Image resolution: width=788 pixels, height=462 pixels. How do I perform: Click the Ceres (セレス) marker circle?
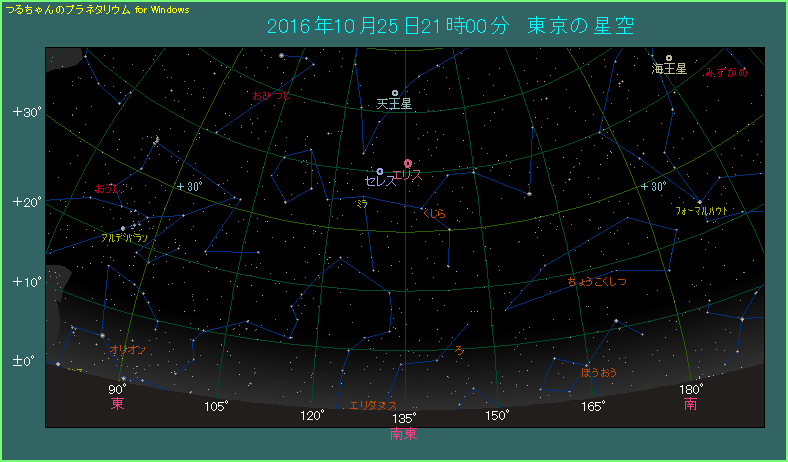[x=380, y=171]
